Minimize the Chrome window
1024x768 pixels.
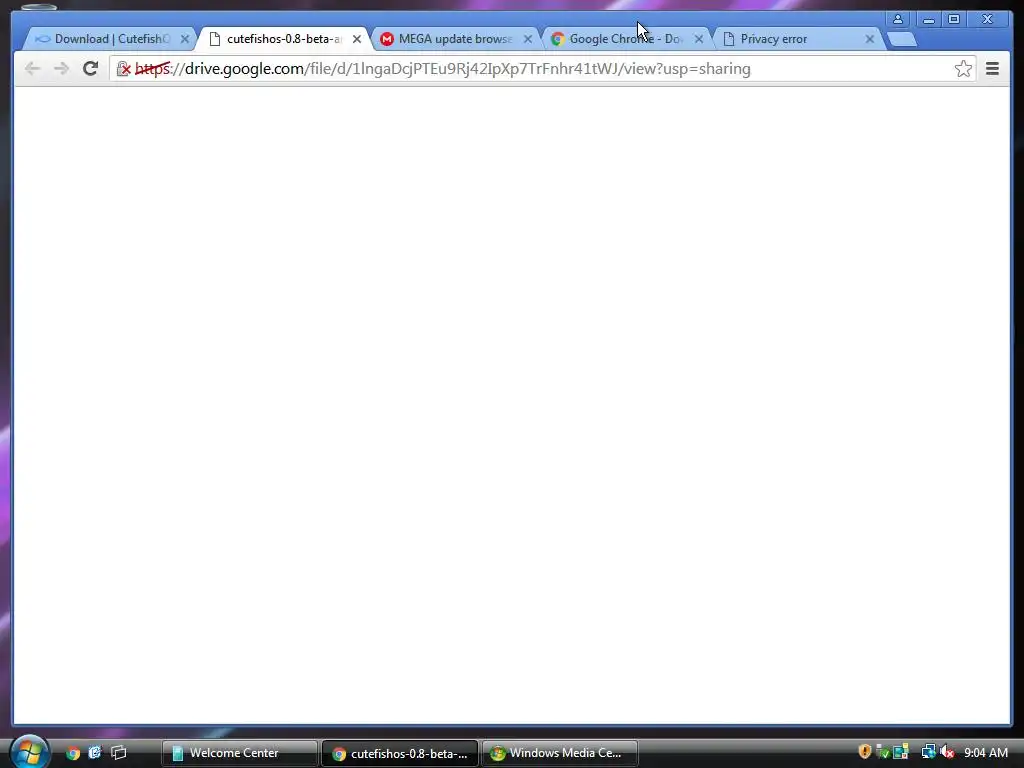(928, 19)
